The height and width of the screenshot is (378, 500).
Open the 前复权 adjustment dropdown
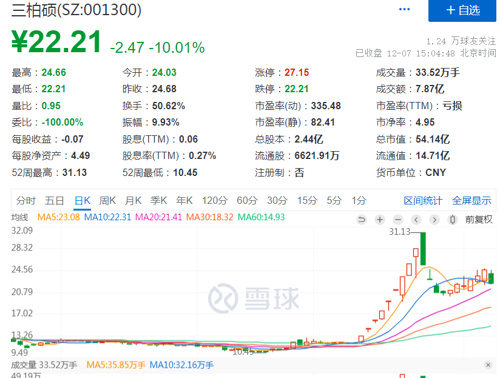tap(479, 220)
